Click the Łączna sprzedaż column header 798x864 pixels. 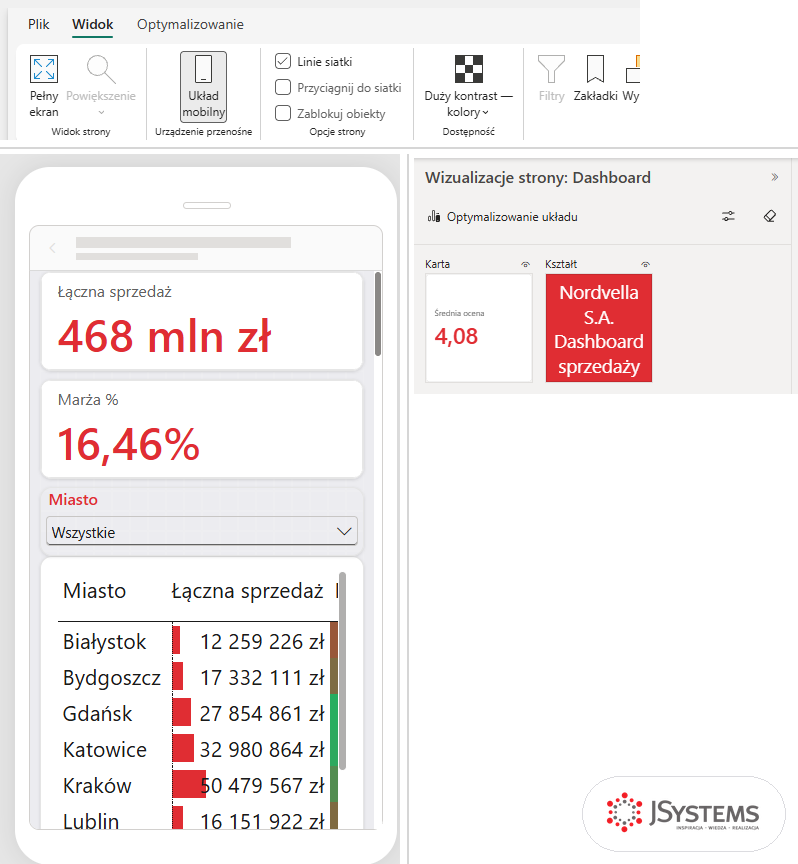point(247,591)
